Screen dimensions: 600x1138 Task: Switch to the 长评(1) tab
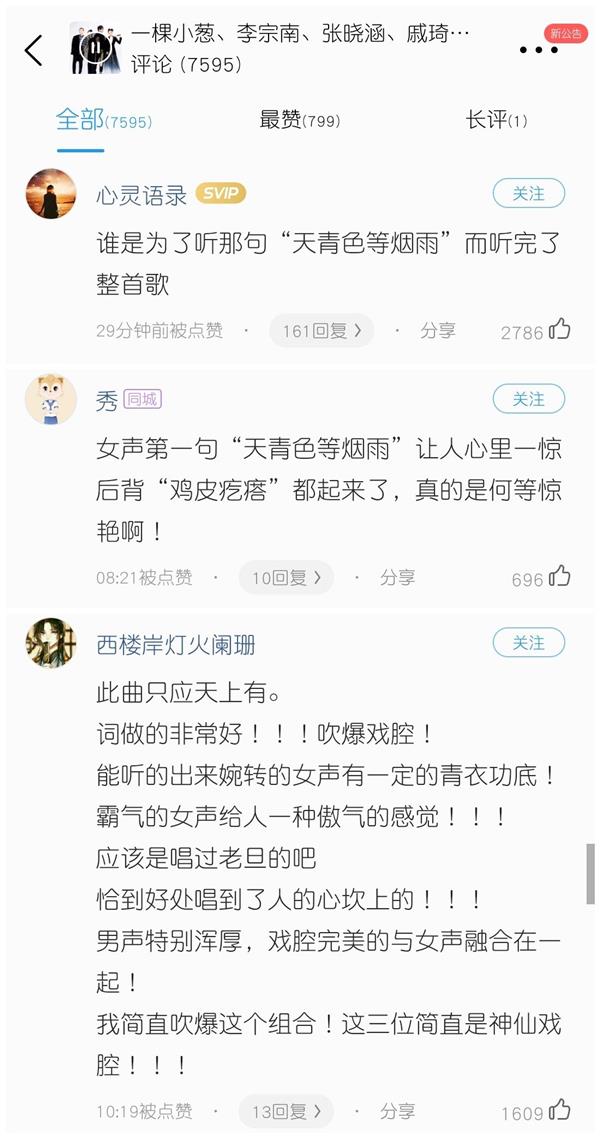(496, 120)
